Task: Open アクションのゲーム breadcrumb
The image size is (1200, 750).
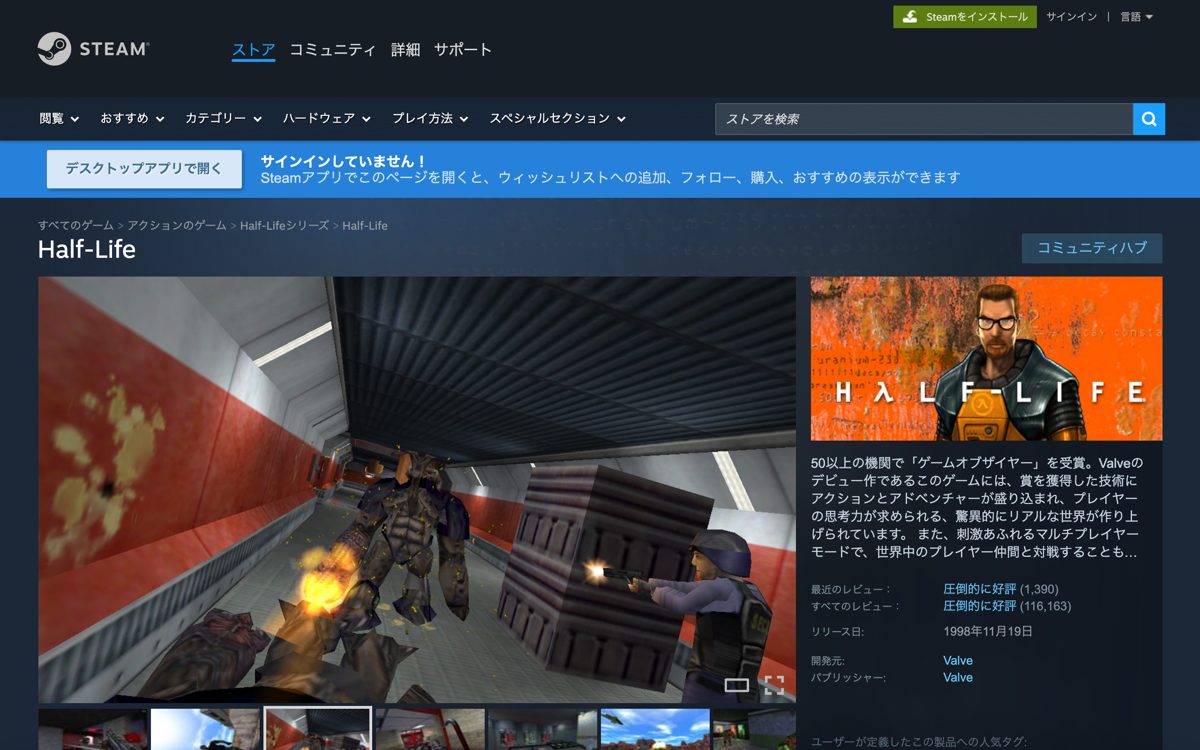Action: 177,226
